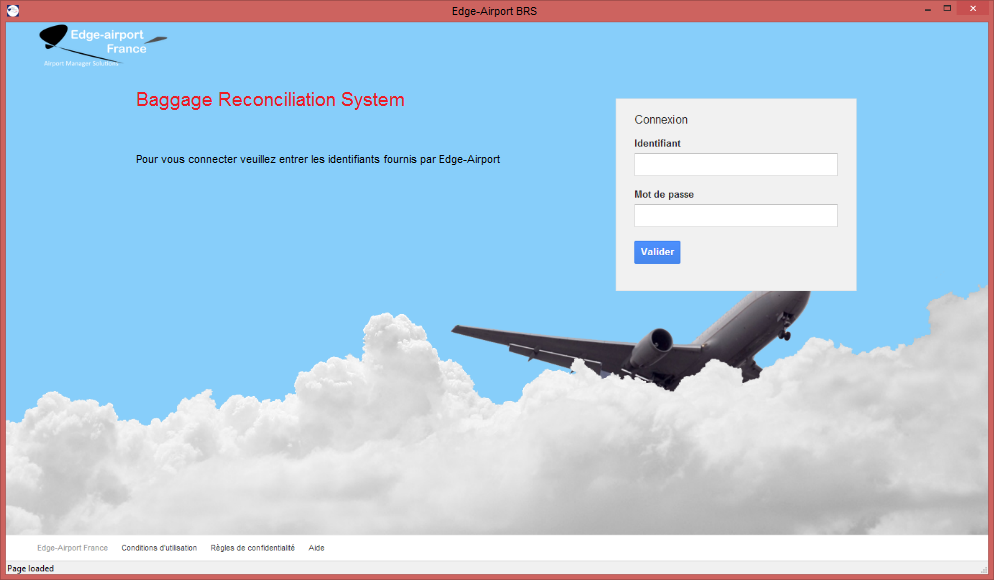The width and height of the screenshot is (994, 580).
Task: Focus the Mot de passe field
Action: 735,216
